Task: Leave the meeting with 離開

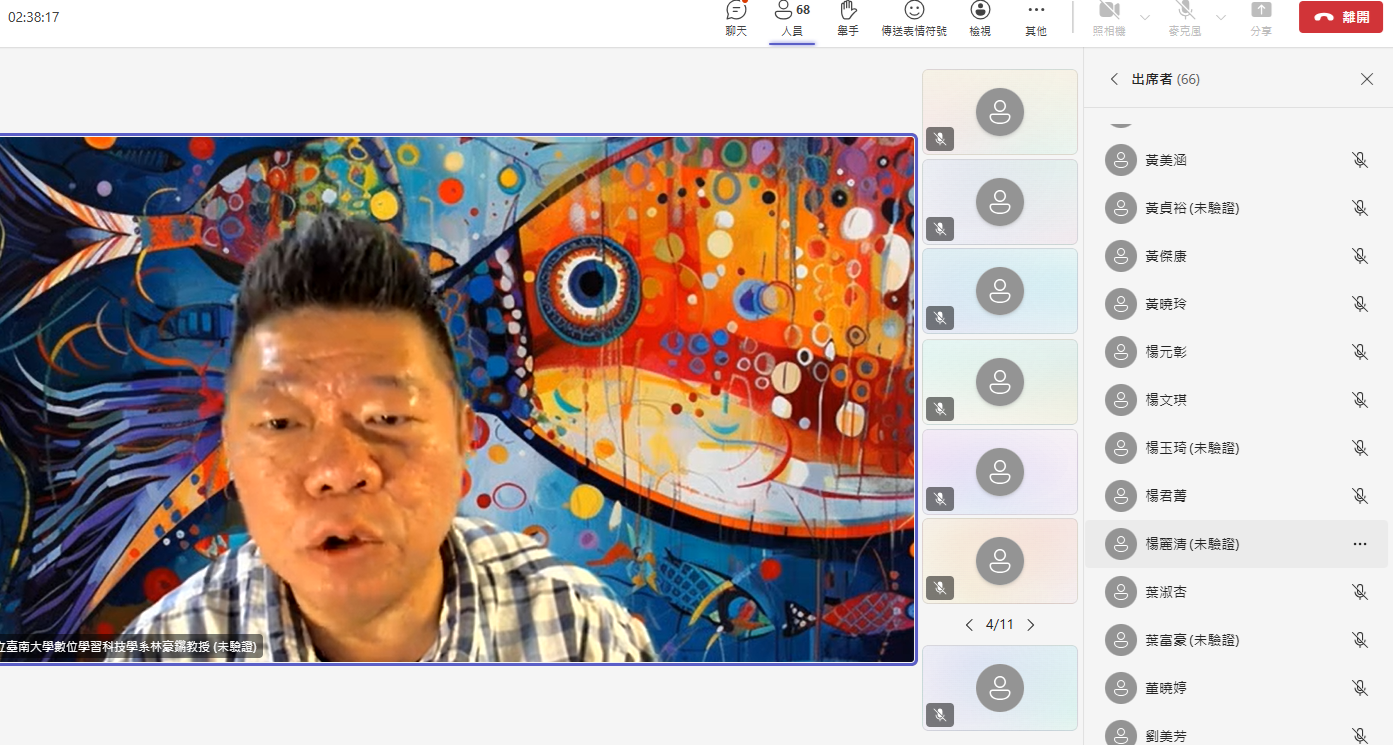Action: coord(1341,17)
